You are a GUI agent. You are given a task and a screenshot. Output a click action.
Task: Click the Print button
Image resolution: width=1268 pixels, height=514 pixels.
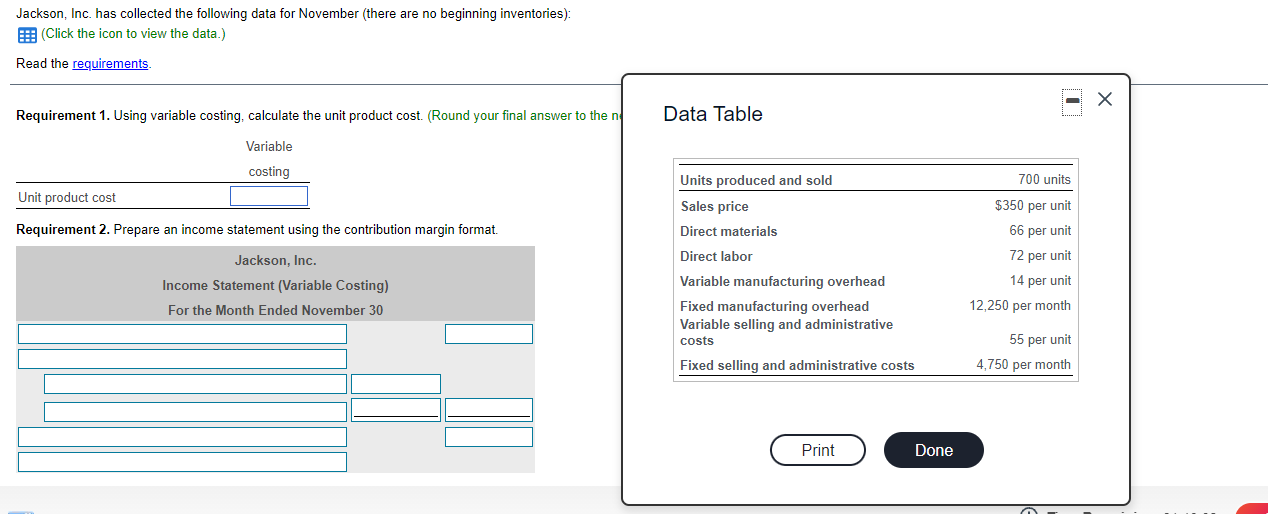(818, 450)
